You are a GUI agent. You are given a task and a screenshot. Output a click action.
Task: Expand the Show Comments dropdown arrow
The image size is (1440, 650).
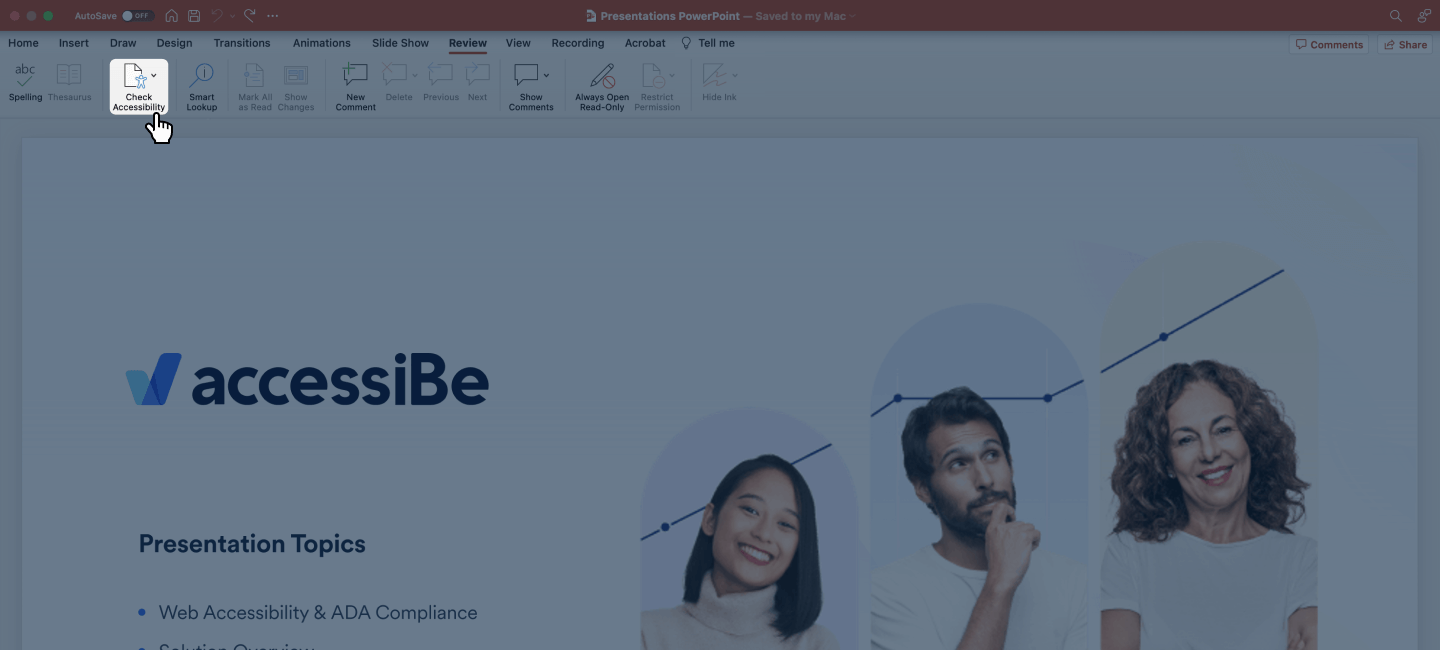point(546,75)
